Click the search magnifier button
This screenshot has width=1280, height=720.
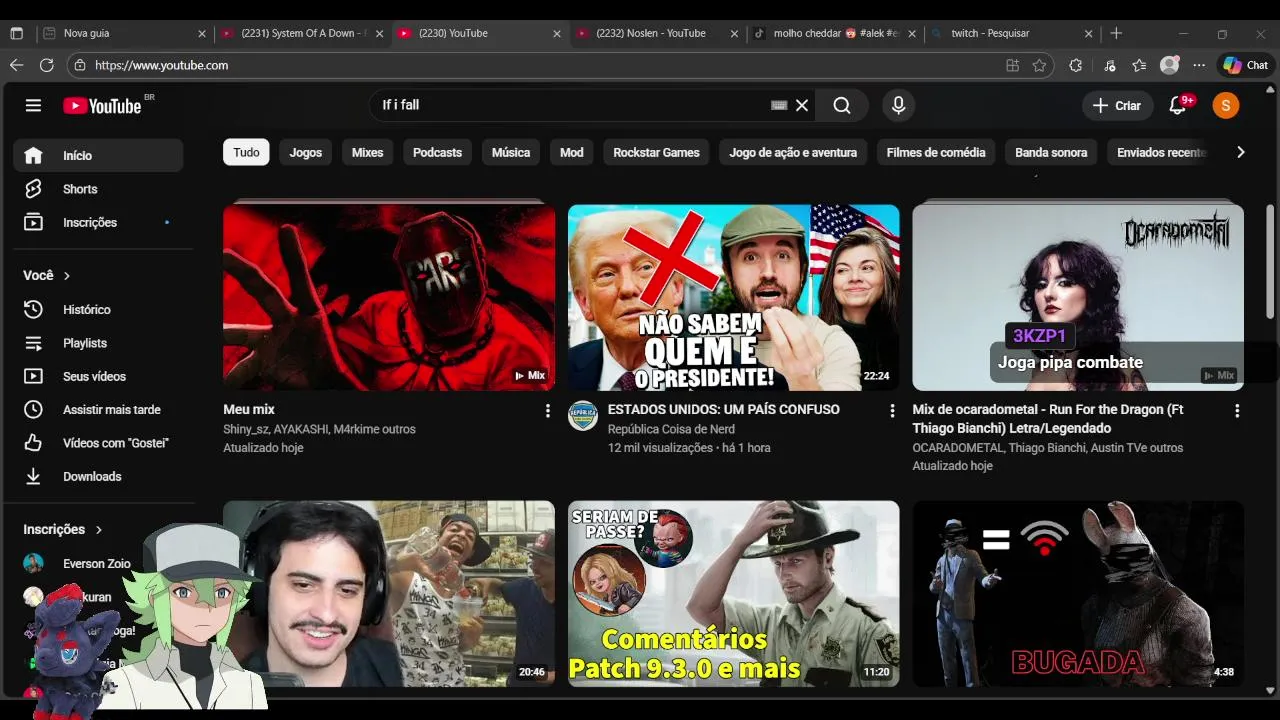842,105
